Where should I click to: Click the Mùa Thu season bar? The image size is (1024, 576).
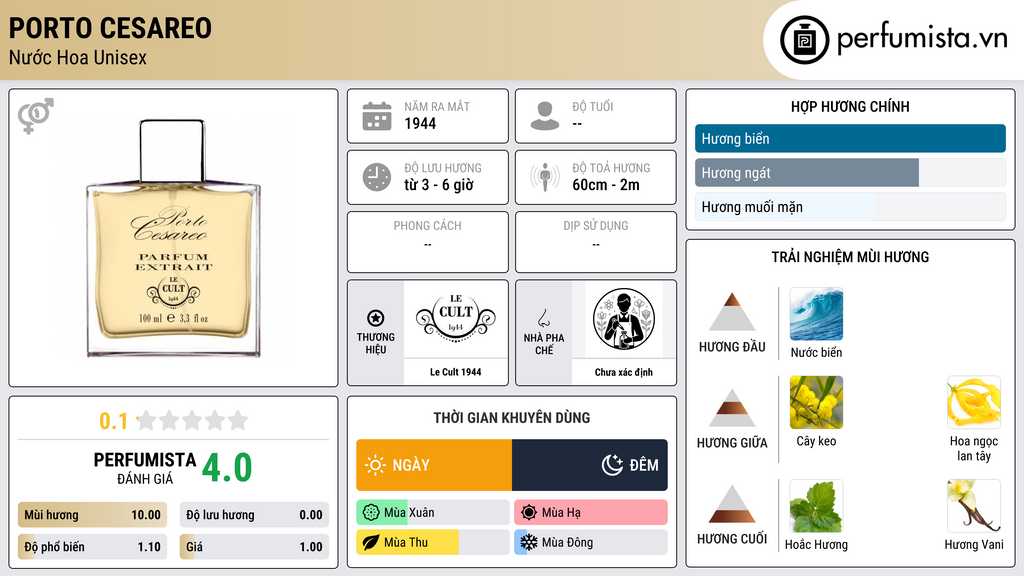[x=433, y=542]
